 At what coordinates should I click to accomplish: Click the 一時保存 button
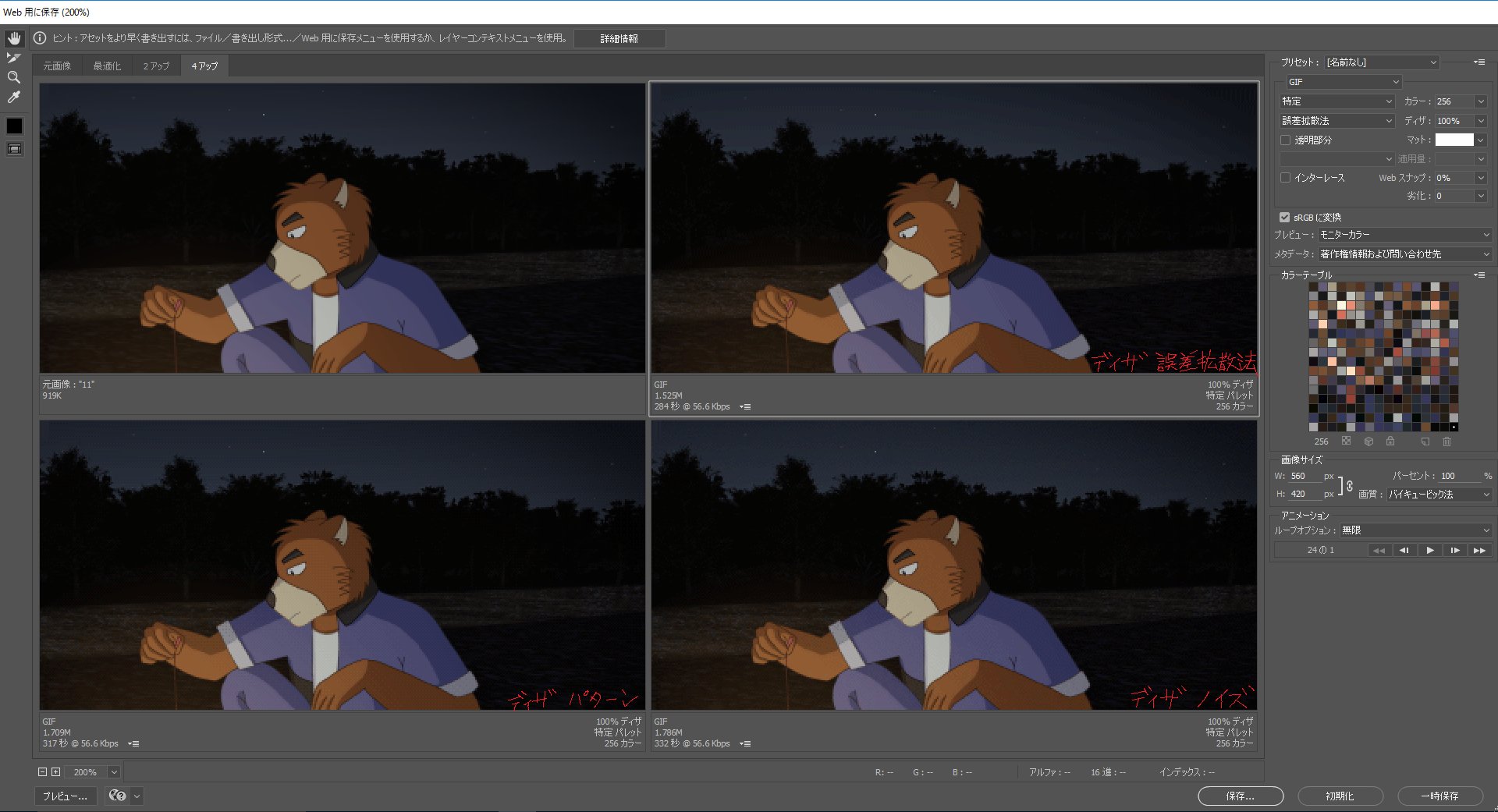(x=1440, y=796)
